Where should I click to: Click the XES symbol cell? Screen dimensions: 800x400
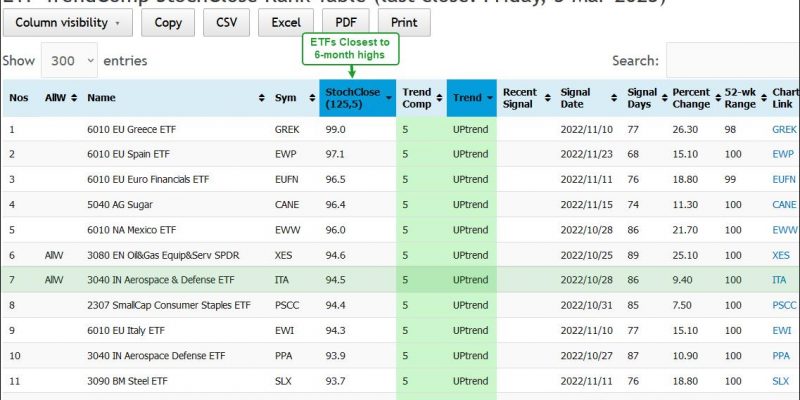click(283, 255)
